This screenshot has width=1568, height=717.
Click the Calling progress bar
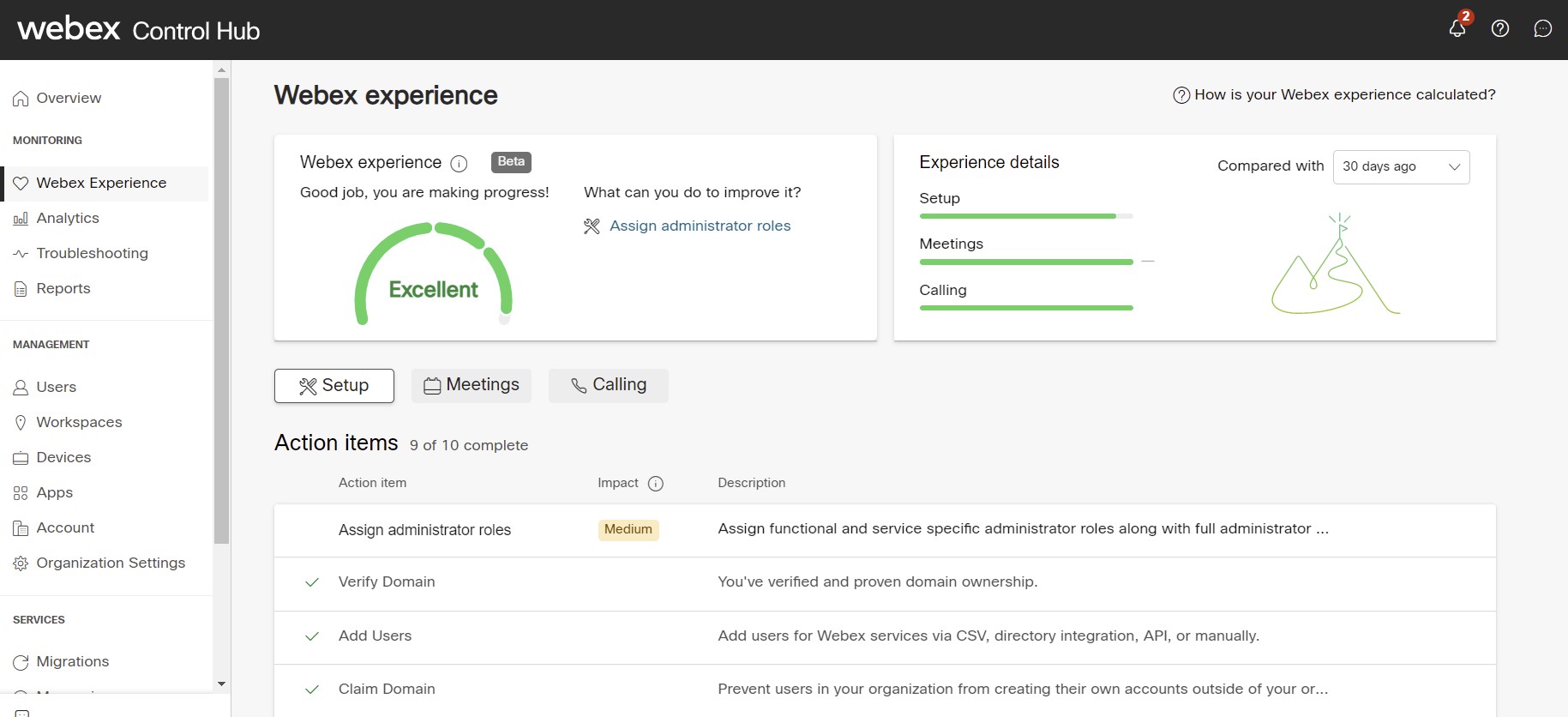(x=1026, y=307)
